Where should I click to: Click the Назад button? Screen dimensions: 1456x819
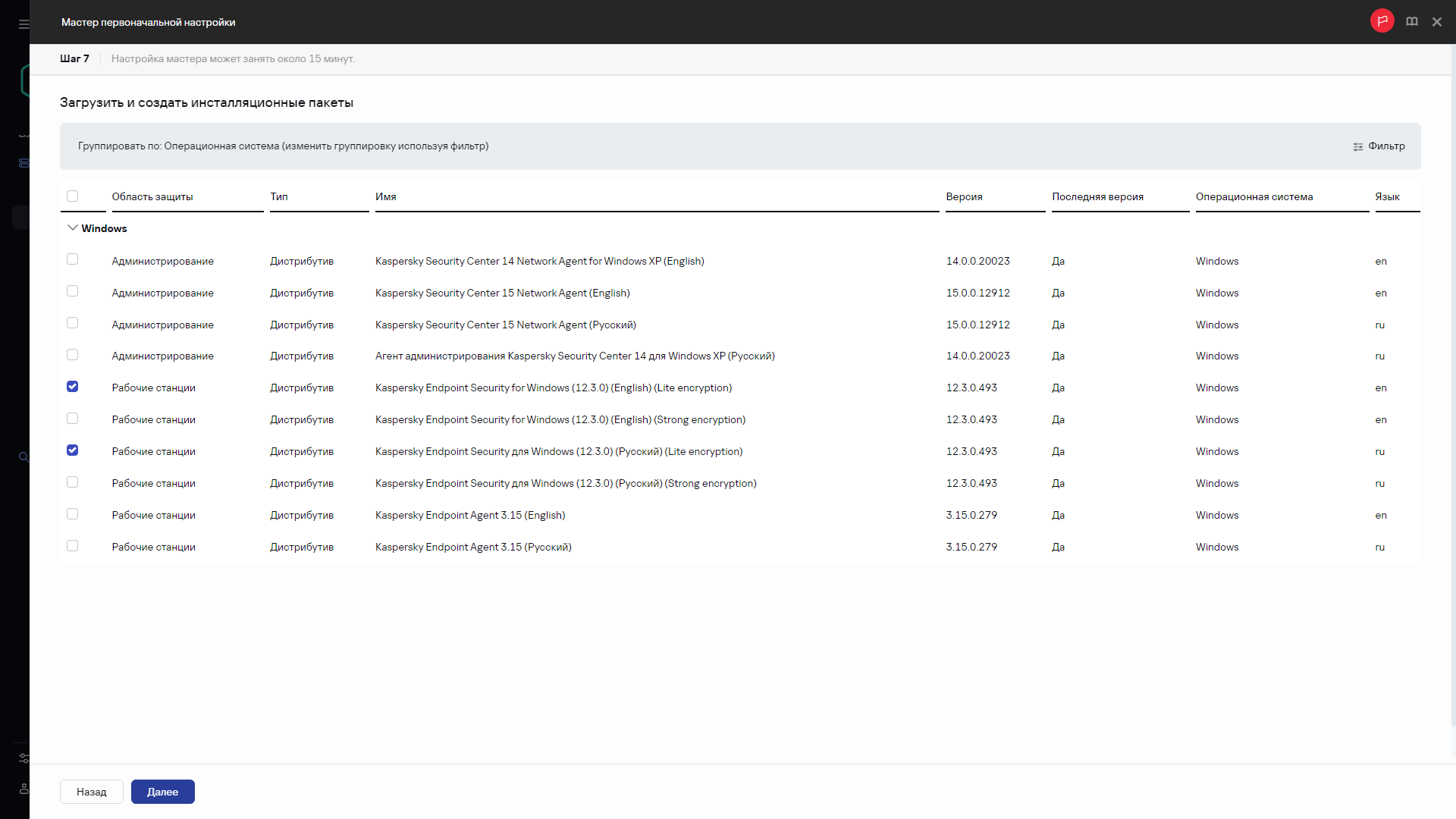91,792
